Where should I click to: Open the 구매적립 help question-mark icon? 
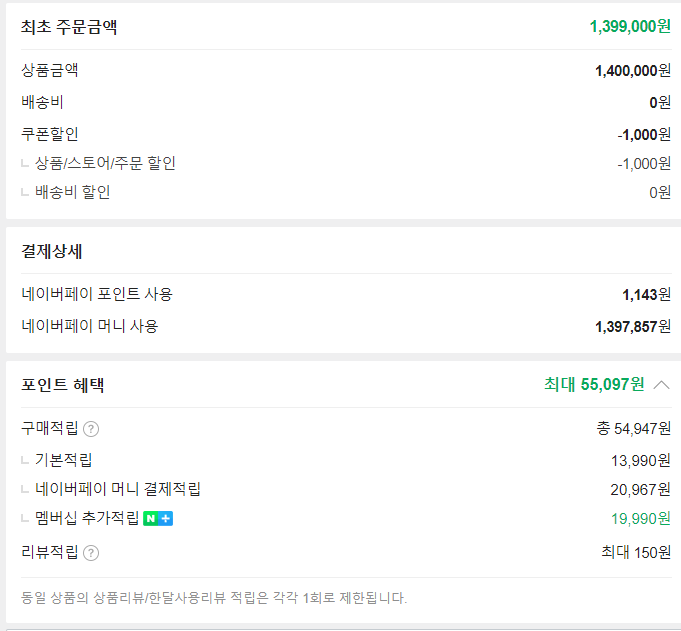tap(91, 429)
